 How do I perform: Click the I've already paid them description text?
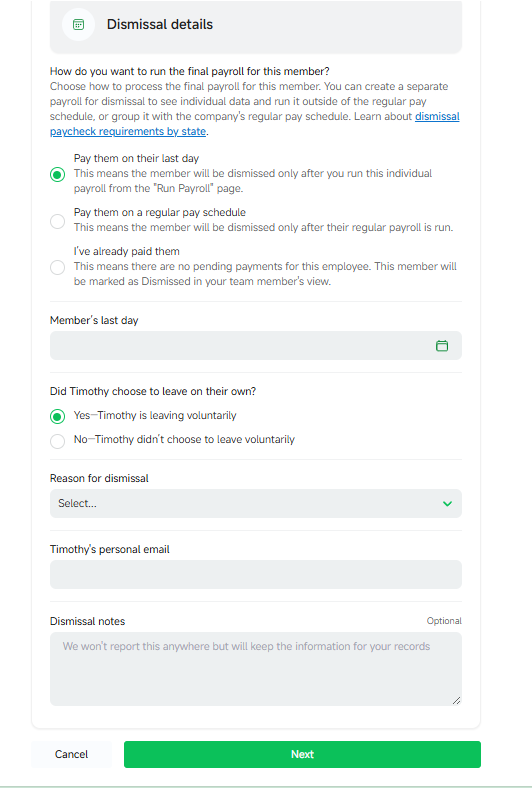tap(265, 274)
